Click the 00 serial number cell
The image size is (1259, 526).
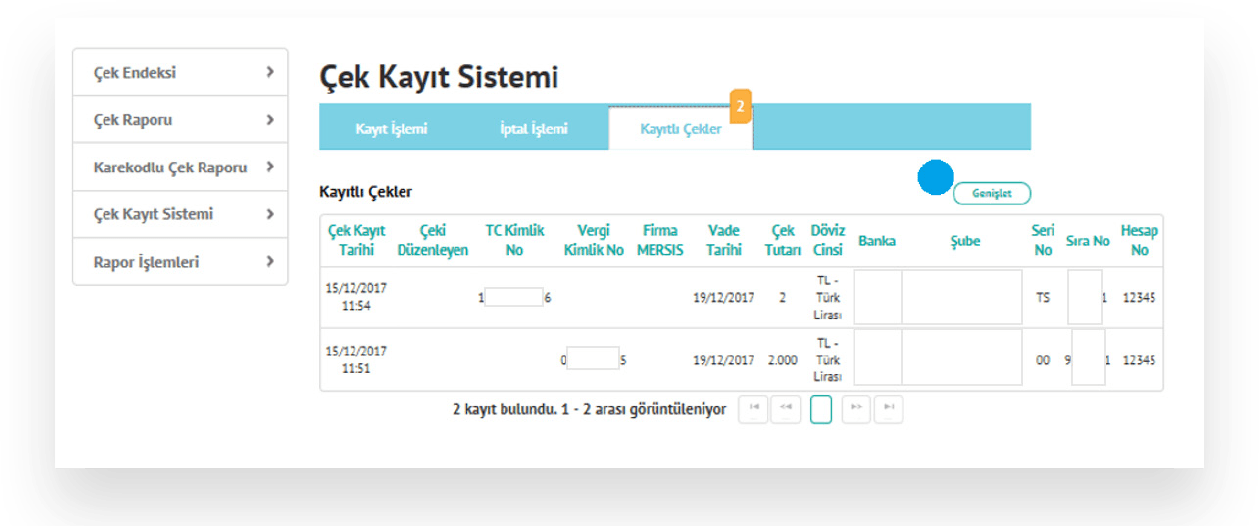(1043, 360)
